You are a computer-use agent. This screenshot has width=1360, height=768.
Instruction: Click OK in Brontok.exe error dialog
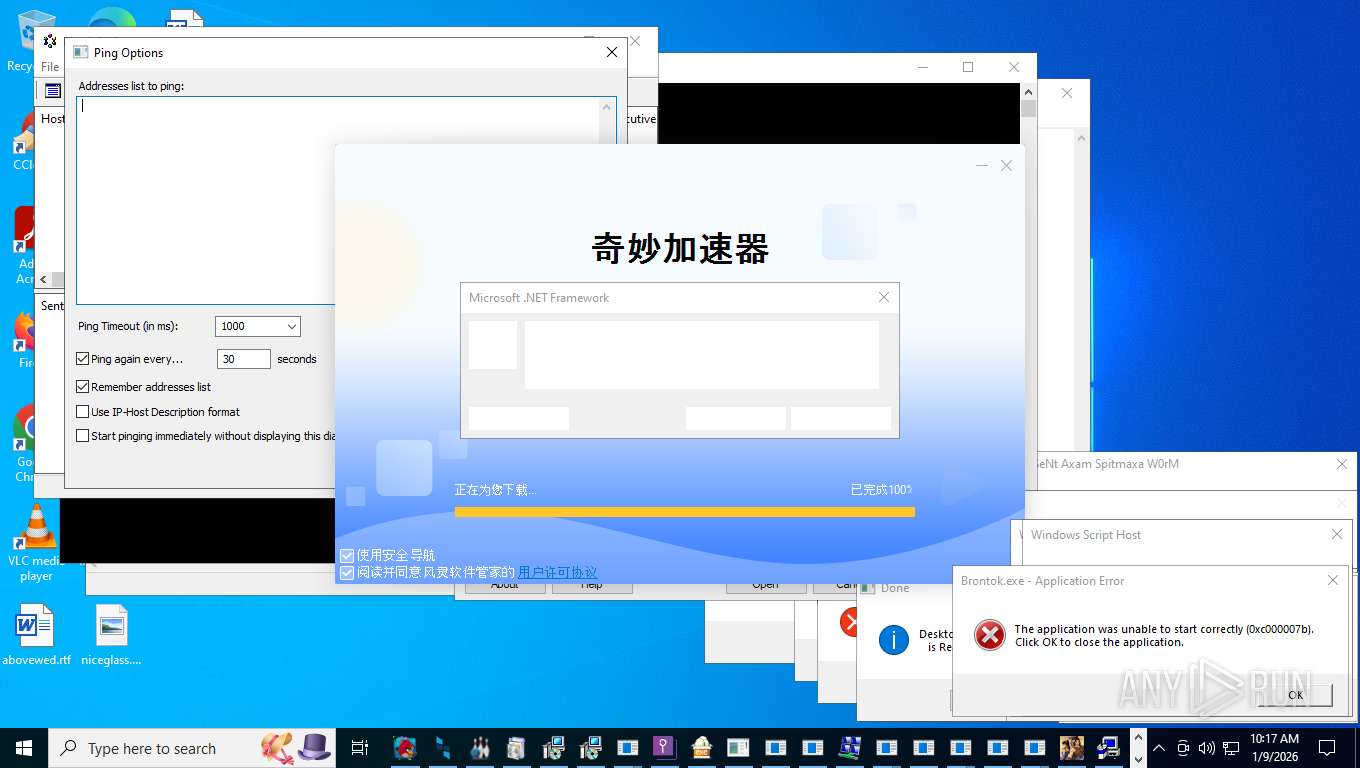point(1295,695)
